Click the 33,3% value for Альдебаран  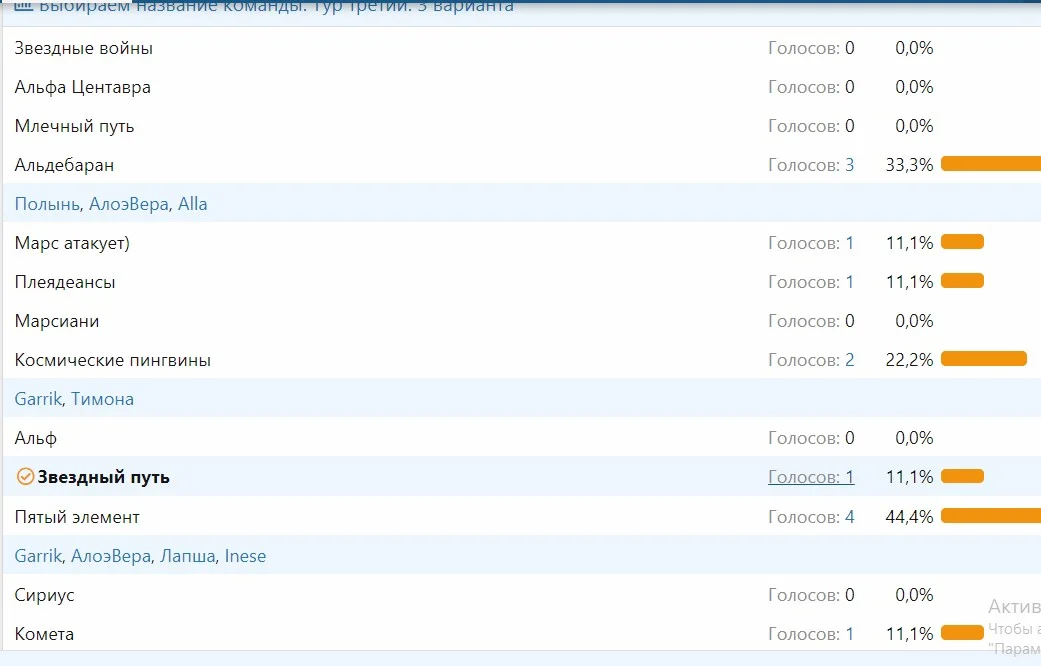coord(910,165)
